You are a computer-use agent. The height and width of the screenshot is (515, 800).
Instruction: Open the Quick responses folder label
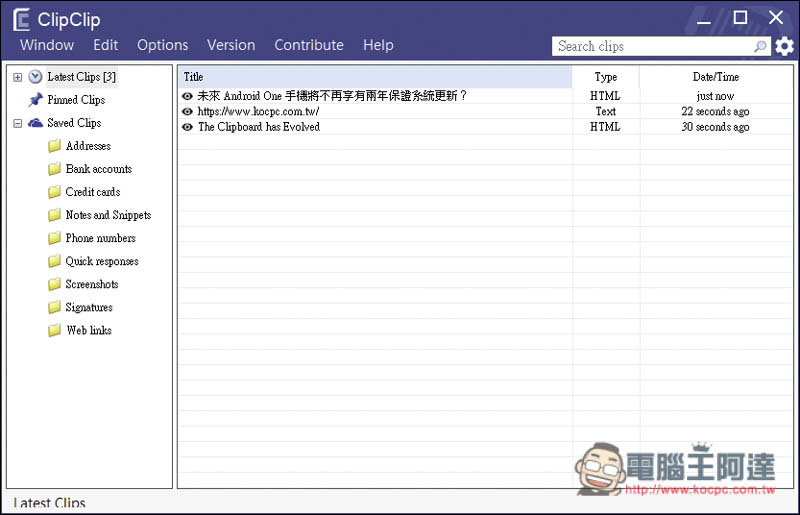(102, 261)
